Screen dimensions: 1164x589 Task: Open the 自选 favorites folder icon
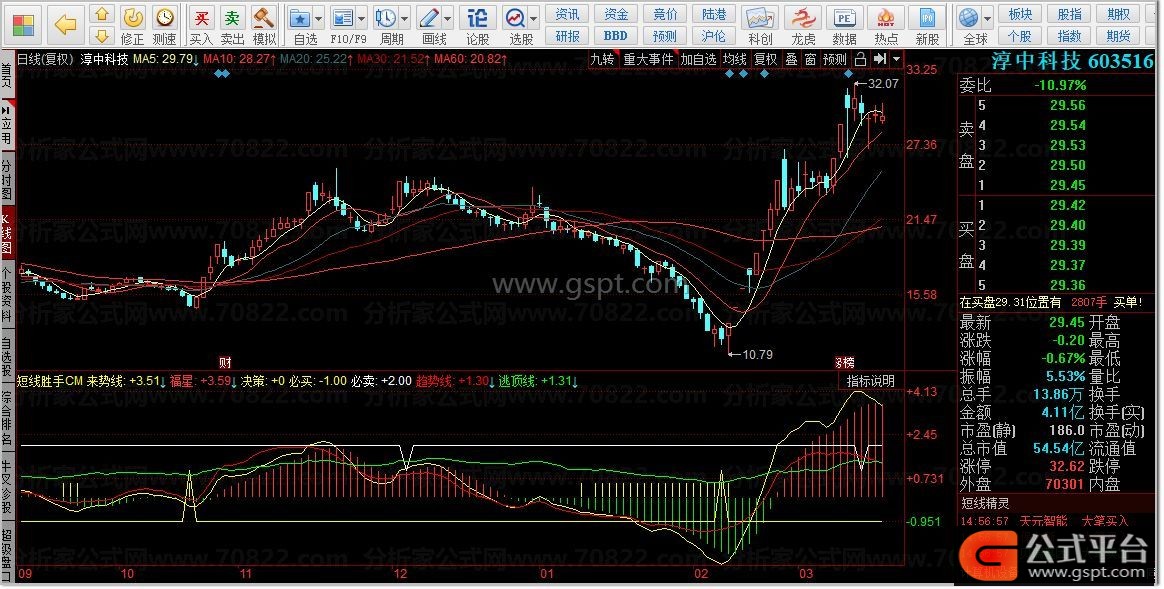[301, 17]
